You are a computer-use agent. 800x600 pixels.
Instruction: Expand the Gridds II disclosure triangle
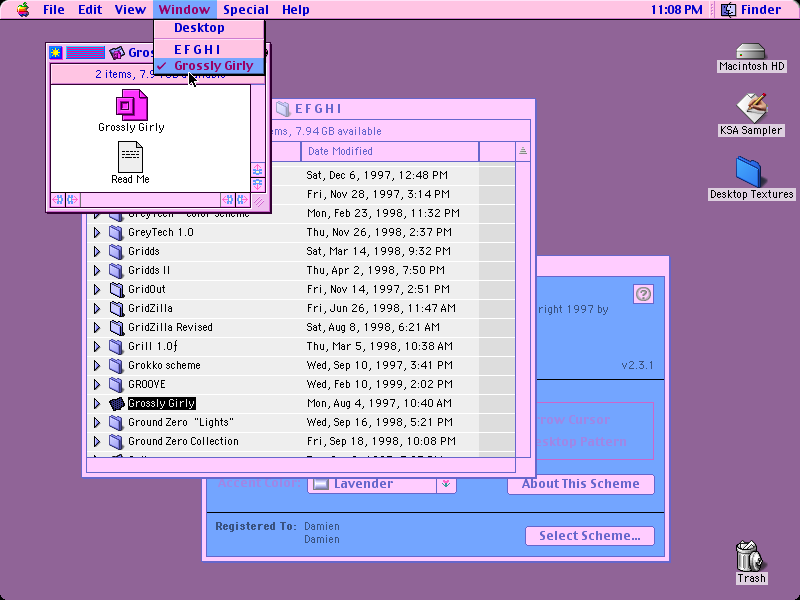point(97,270)
